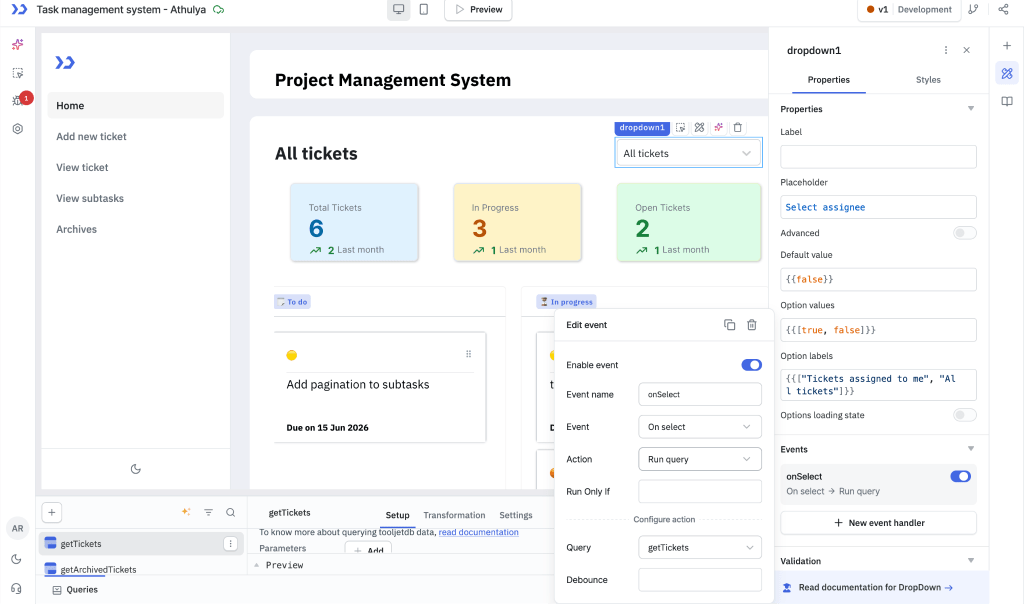Click the Label input field
This screenshot has height=604, width=1024.
878,157
